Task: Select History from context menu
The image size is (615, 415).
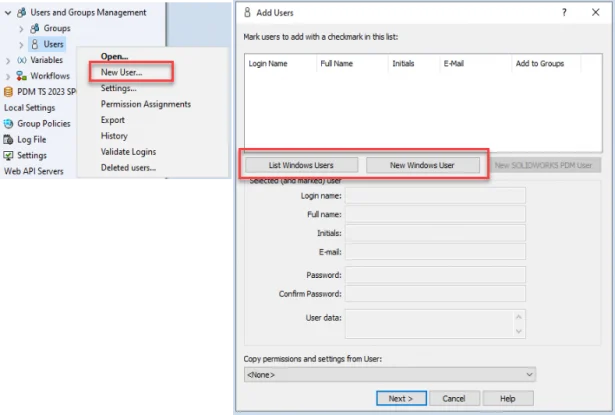Action: 114,136
